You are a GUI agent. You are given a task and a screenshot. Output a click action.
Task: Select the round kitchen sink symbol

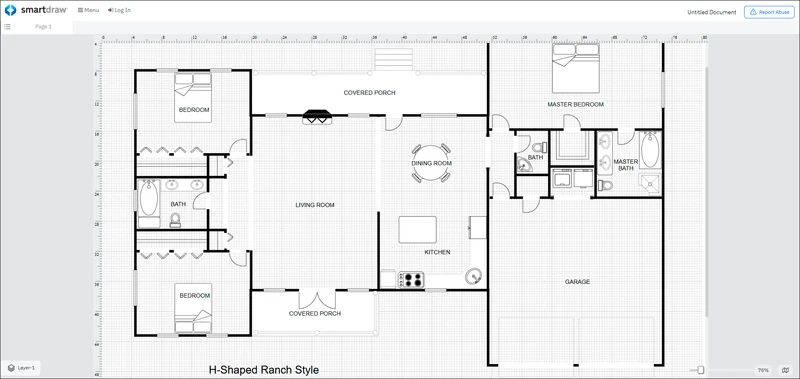click(474, 276)
